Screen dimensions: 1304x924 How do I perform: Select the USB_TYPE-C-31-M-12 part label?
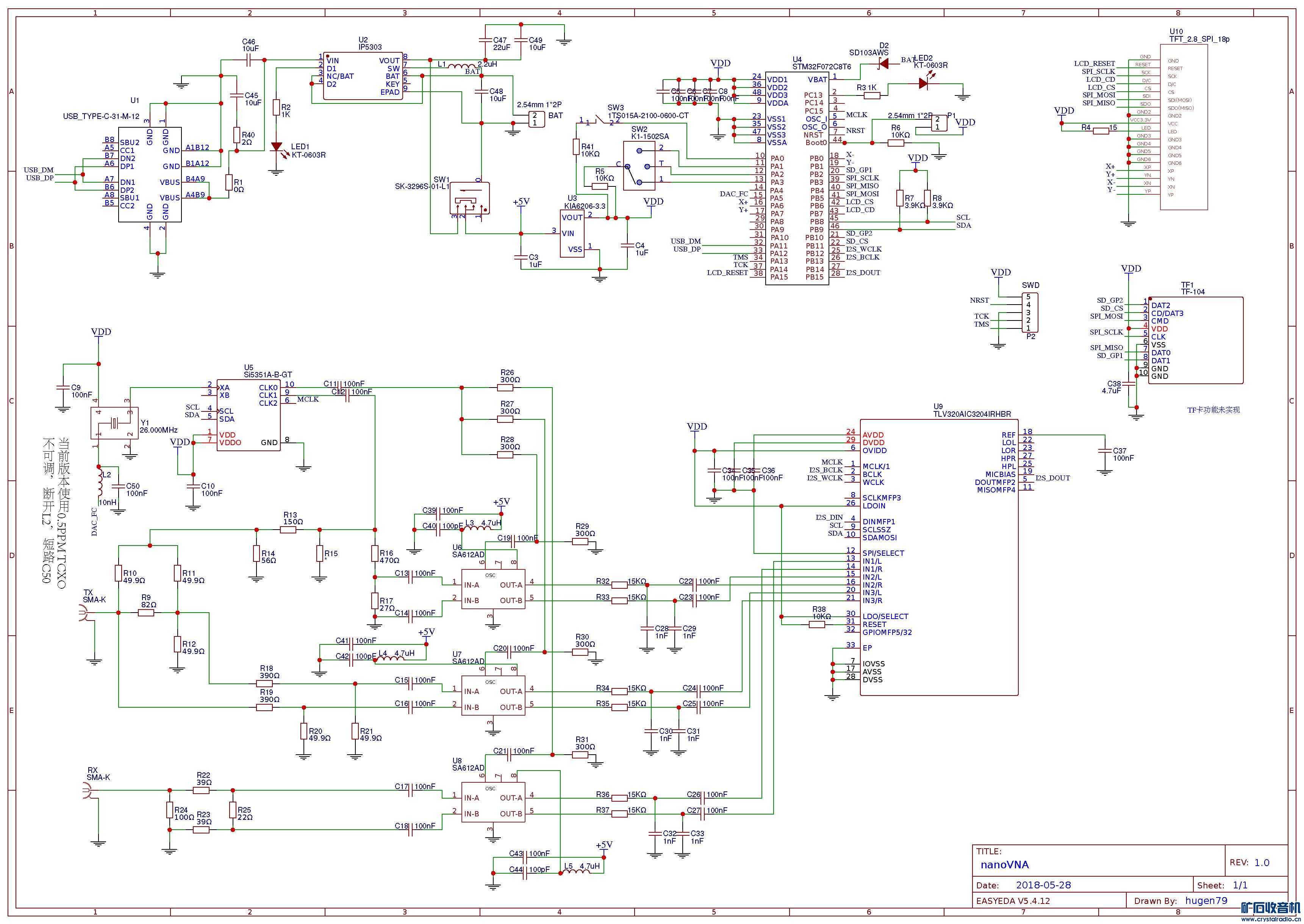pyautogui.click(x=101, y=116)
